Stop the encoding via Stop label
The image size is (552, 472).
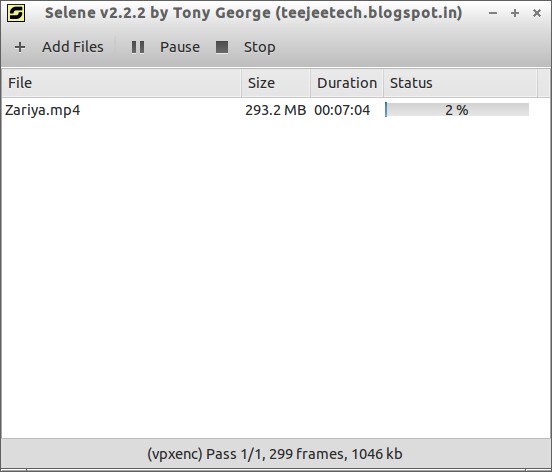[x=259, y=47]
